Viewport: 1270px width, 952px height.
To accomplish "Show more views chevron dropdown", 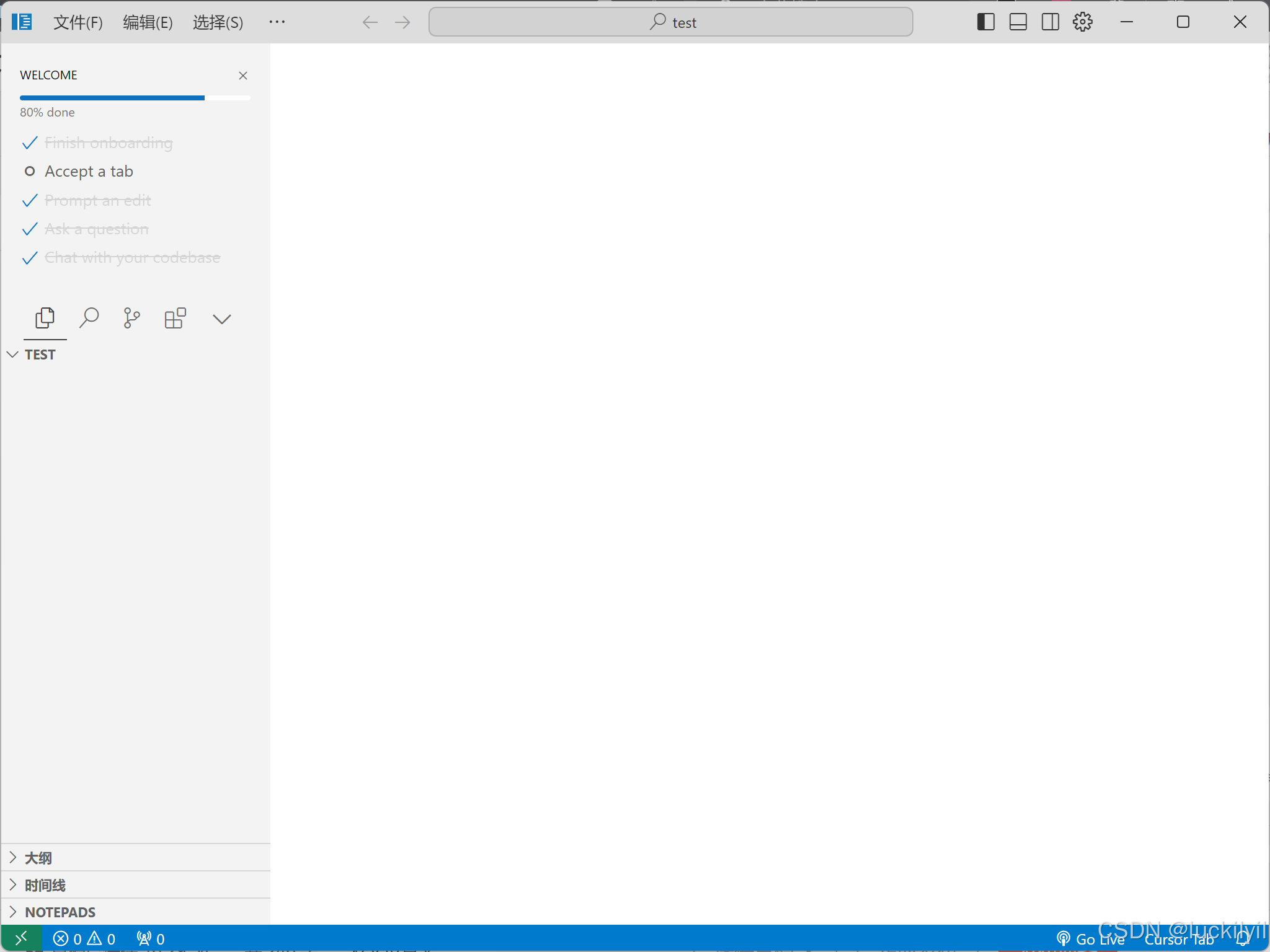I will 221,319.
